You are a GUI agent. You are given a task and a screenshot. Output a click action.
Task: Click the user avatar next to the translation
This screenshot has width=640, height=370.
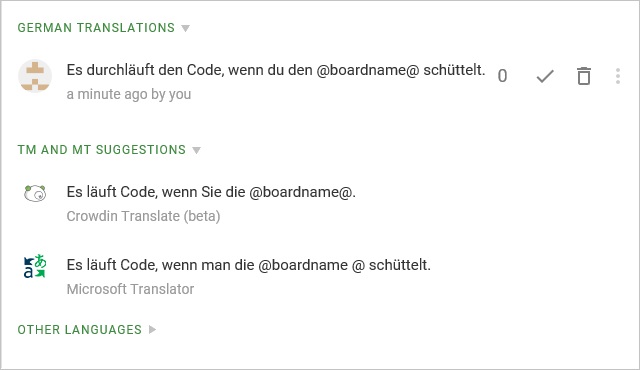[x=35, y=76]
